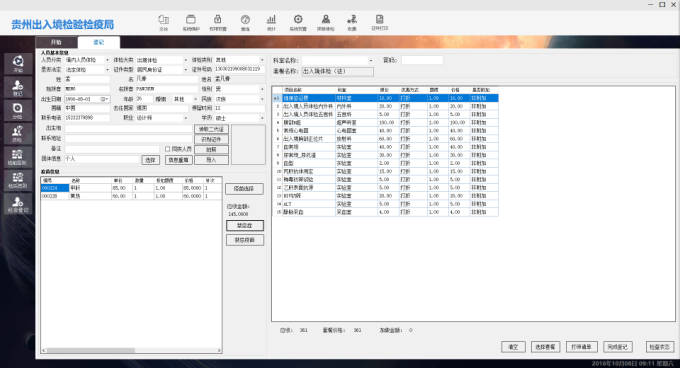
Task: Select the 出入境胸部正位片 row
Action: tap(386, 139)
